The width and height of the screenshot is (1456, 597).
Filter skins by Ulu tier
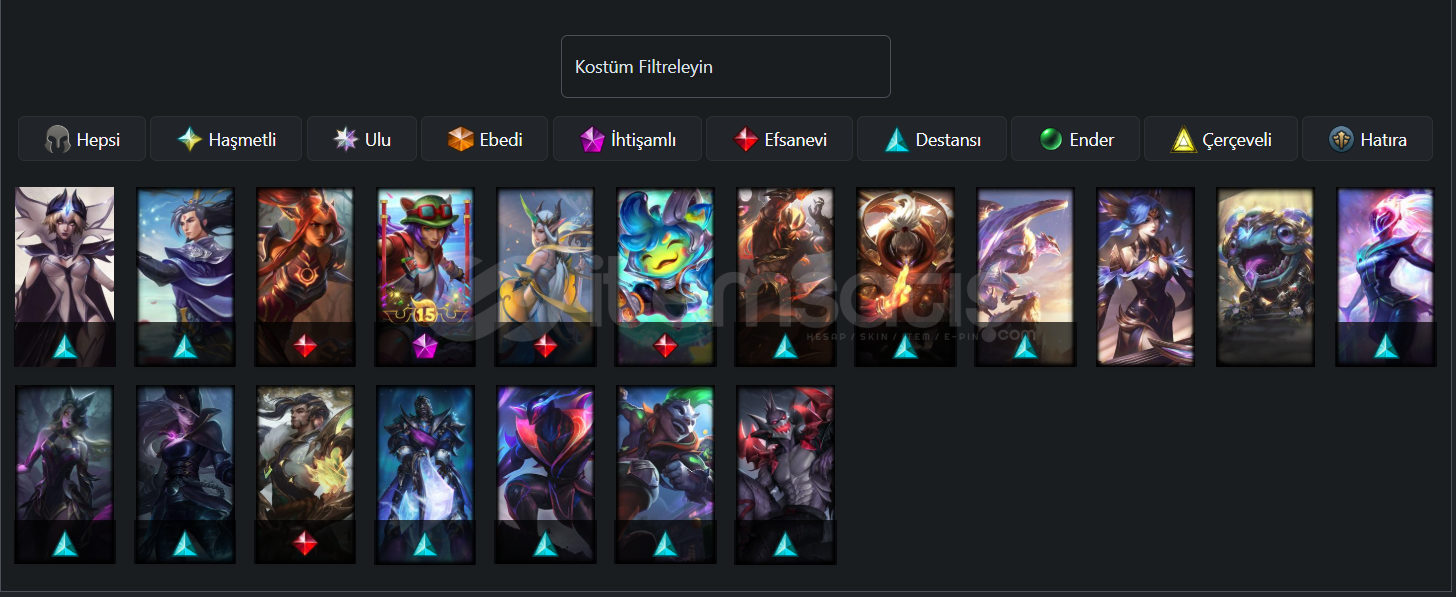tap(361, 139)
